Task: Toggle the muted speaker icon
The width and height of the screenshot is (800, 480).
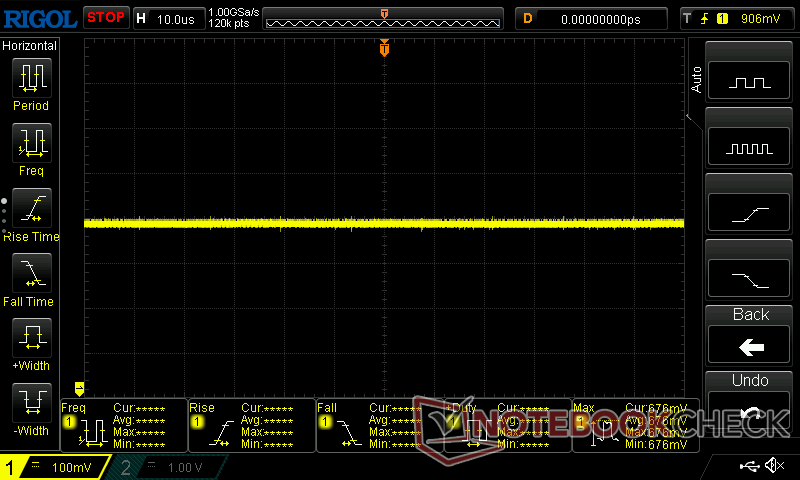Action: [x=774, y=465]
